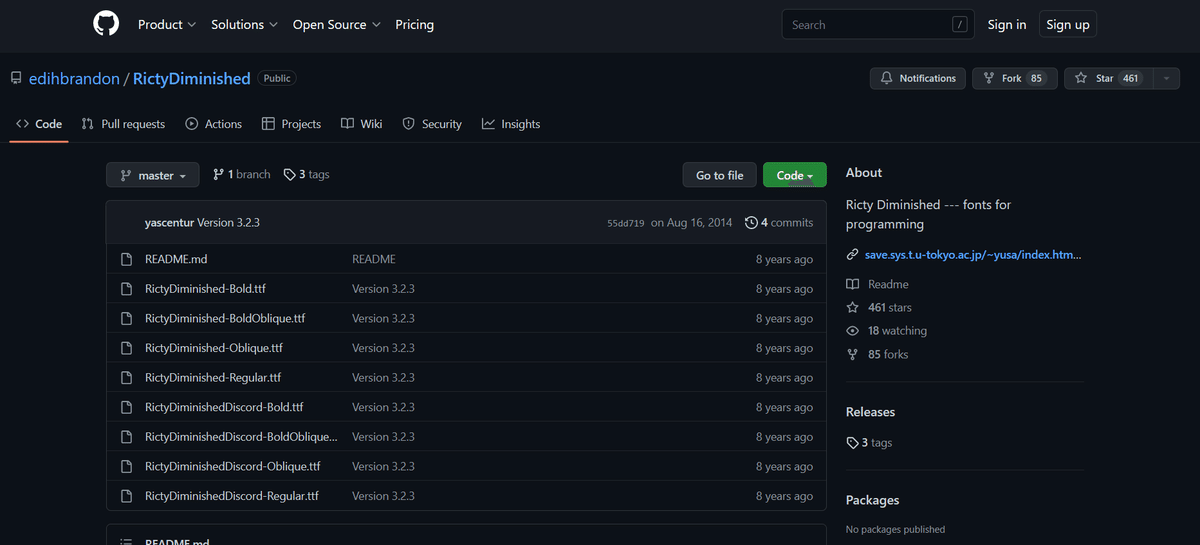Open the Releases heading link
The image size is (1200, 545).
[x=870, y=412]
